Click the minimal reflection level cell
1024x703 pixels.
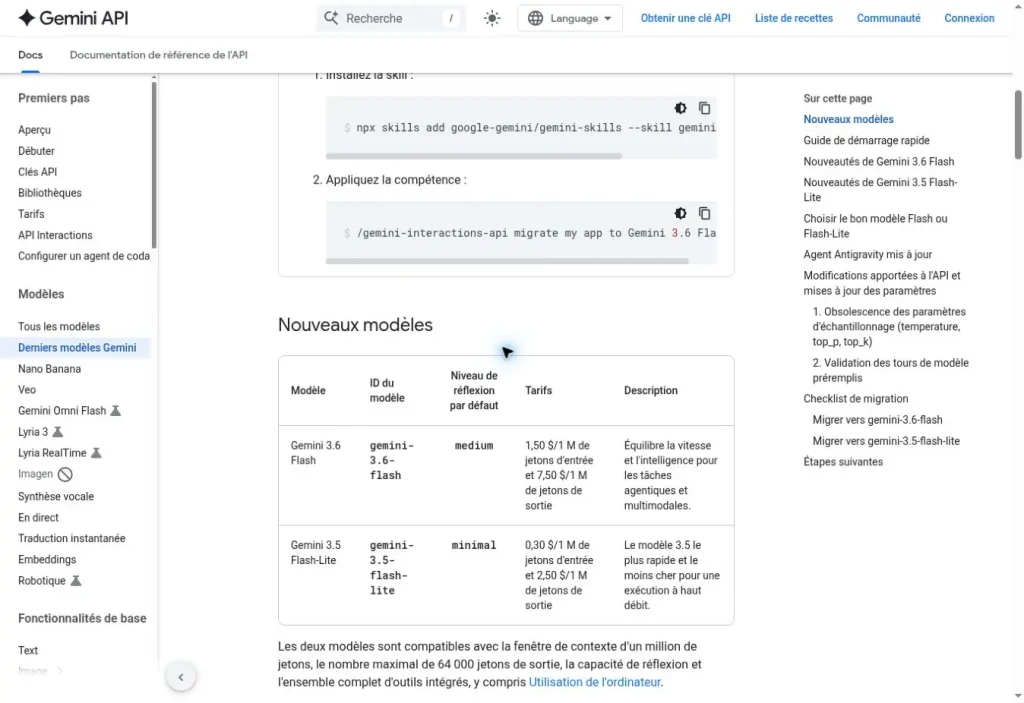474,545
